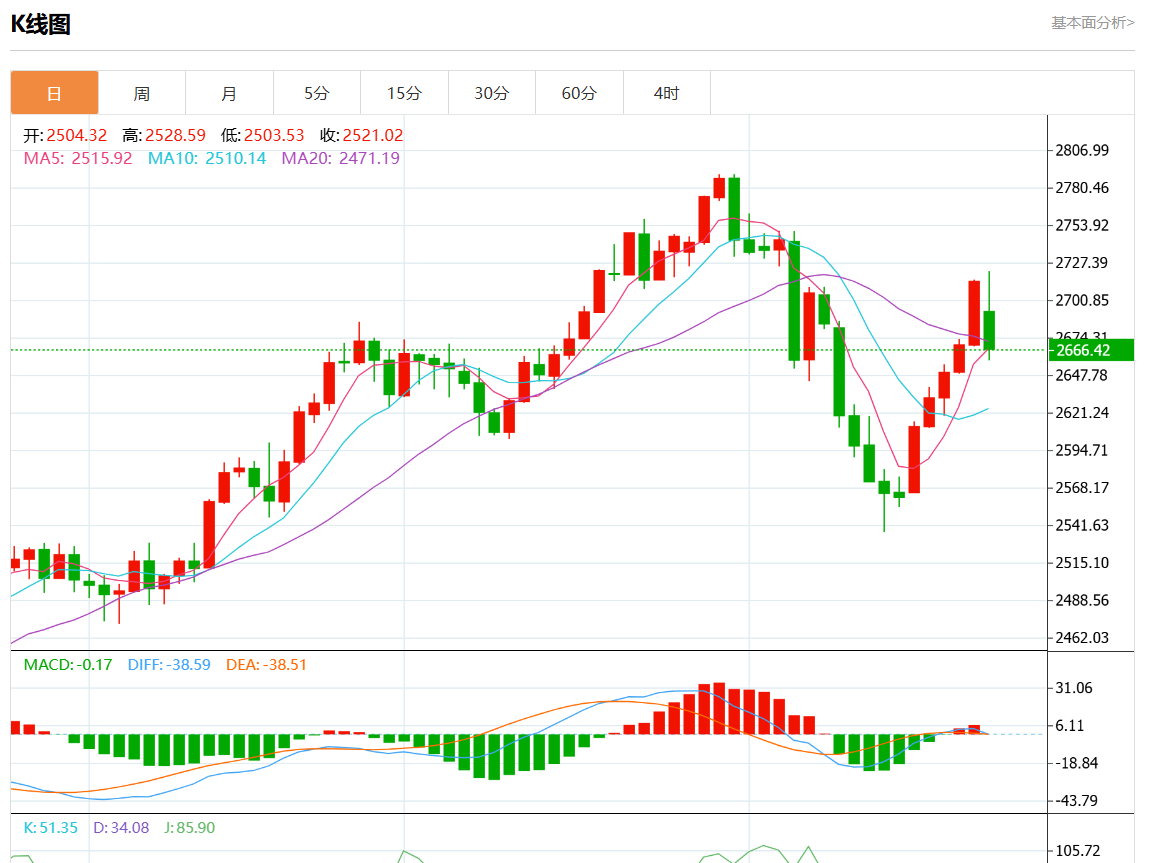Click the 2727.39 price axis label
The image size is (1152, 863).
coord(1082,263)
